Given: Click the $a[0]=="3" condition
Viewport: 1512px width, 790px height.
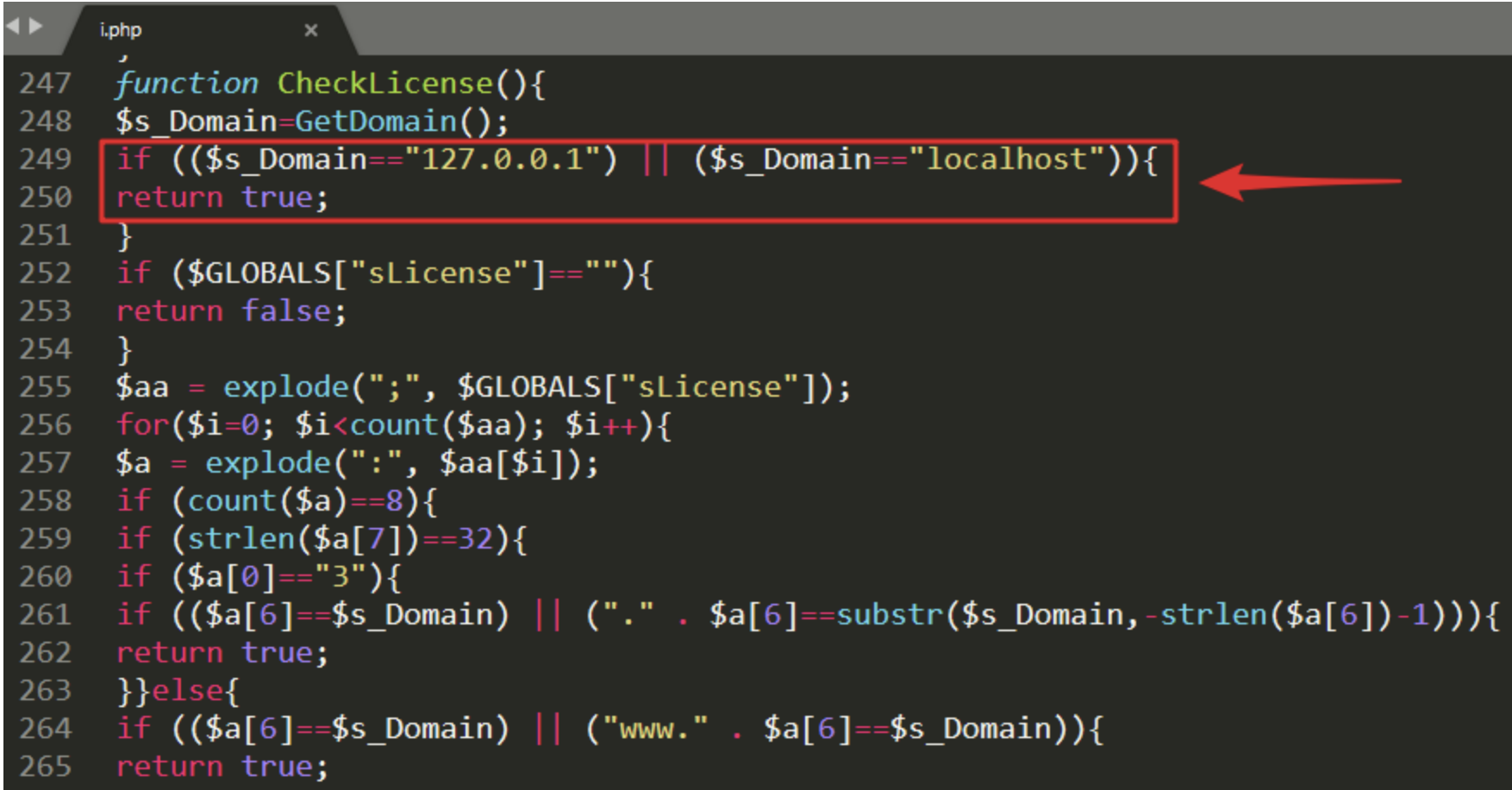Looking at the screenshot, I should tap(278, 577).
